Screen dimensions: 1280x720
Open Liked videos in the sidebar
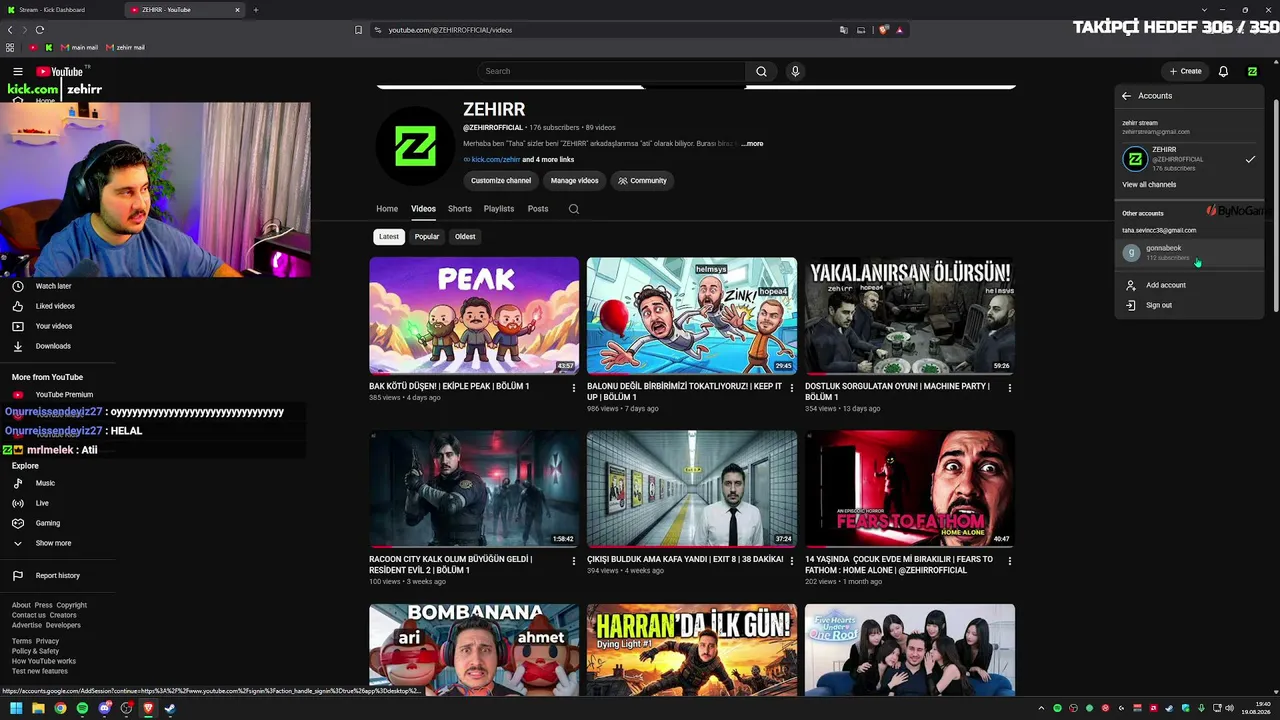55,306
